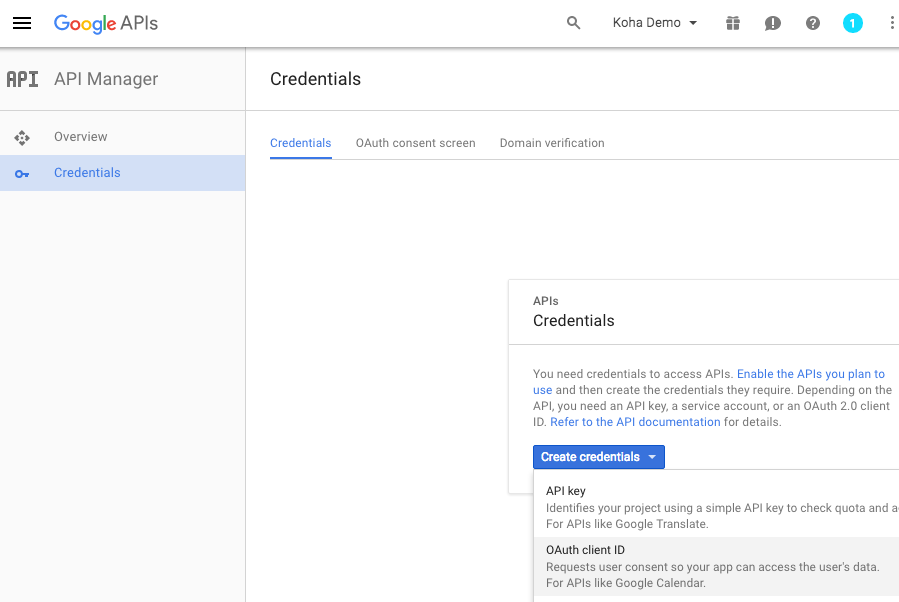The height and width of the screenshot is (602, 899).
Task: Switch to the OAuth consent screen tab
Action: click(x=415, y=143)
